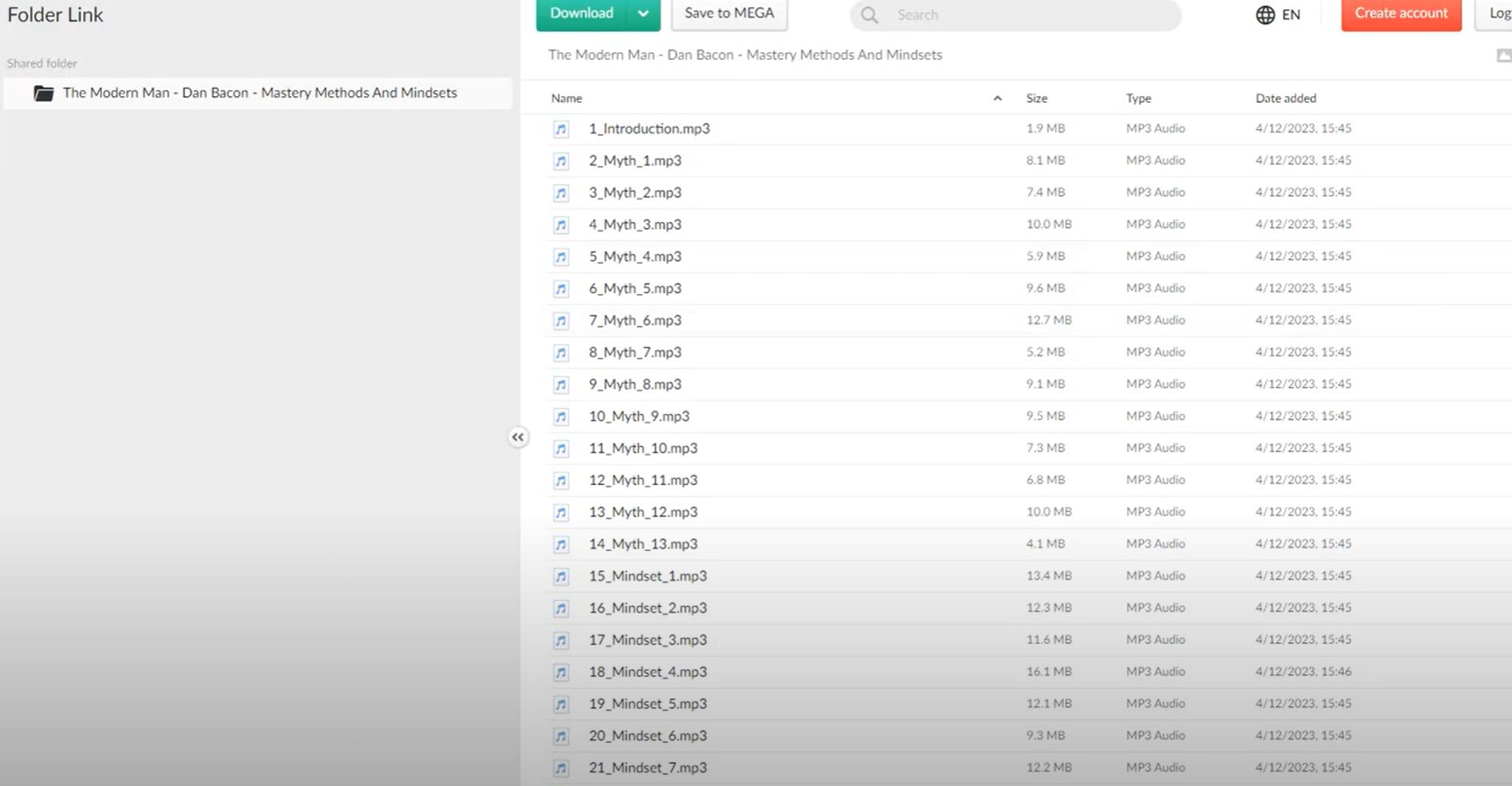Sort the file list by Type header
This screenshot has width=1512, height=786.
coord(1138,98)
